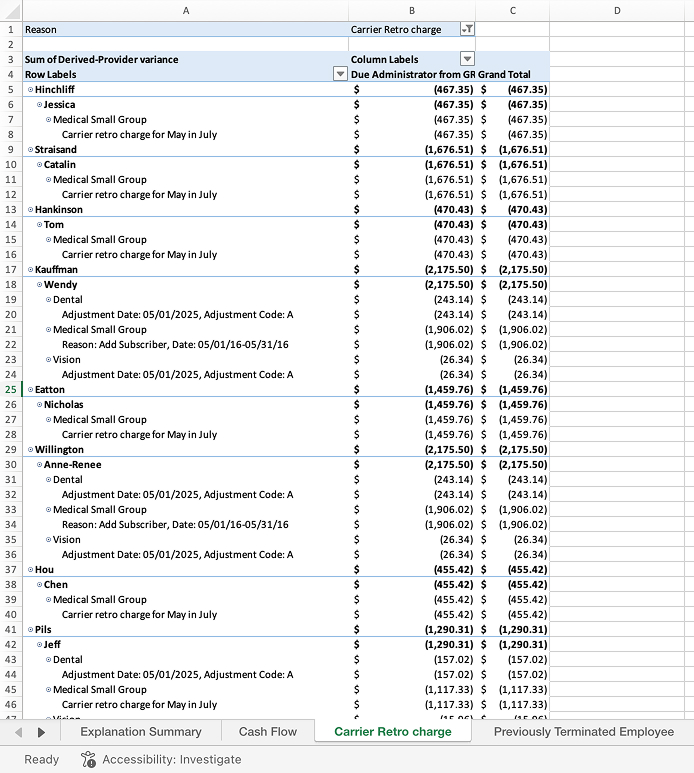Collapse Vision in row 35

pyautogui.click(x=48, y=539)
